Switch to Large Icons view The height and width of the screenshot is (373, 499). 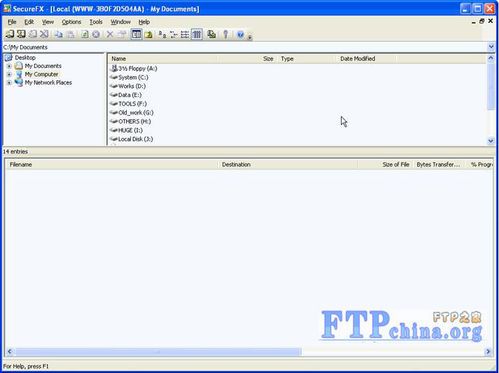point(162,34)
